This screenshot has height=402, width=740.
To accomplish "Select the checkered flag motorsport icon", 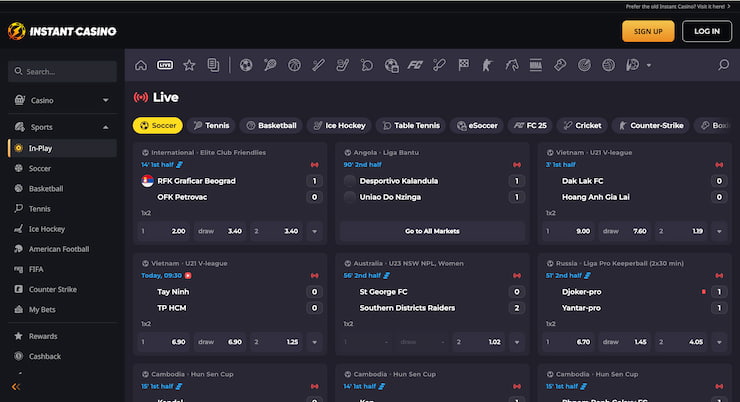I will tap(464, 65).
